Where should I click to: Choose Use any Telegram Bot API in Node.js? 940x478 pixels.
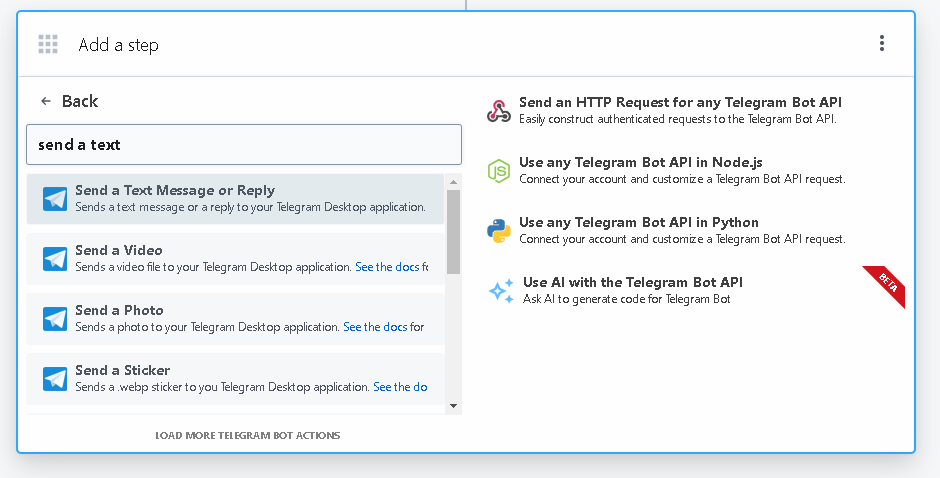[666, 170]
